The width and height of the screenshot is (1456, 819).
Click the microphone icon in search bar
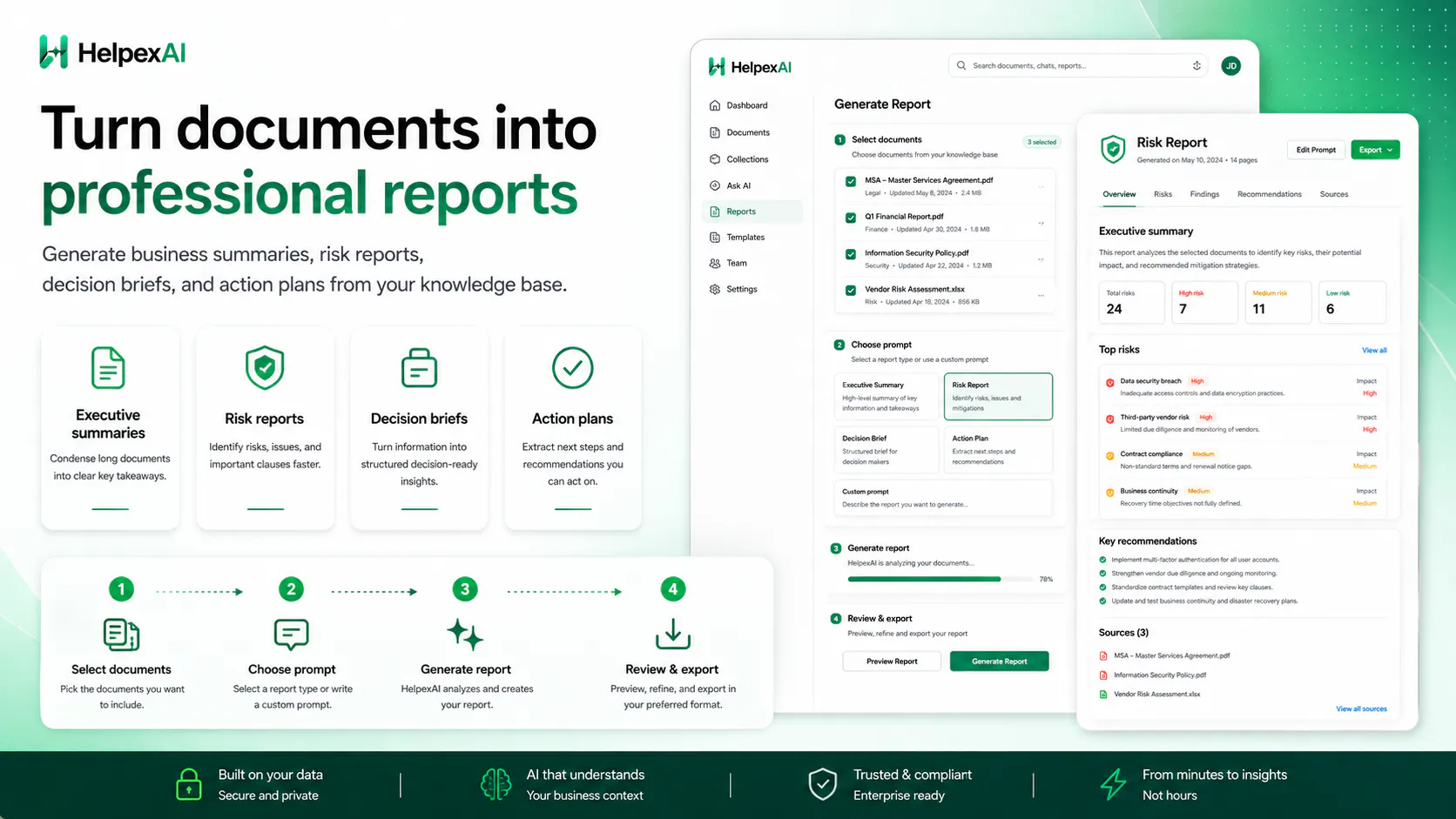[1196, 65]
